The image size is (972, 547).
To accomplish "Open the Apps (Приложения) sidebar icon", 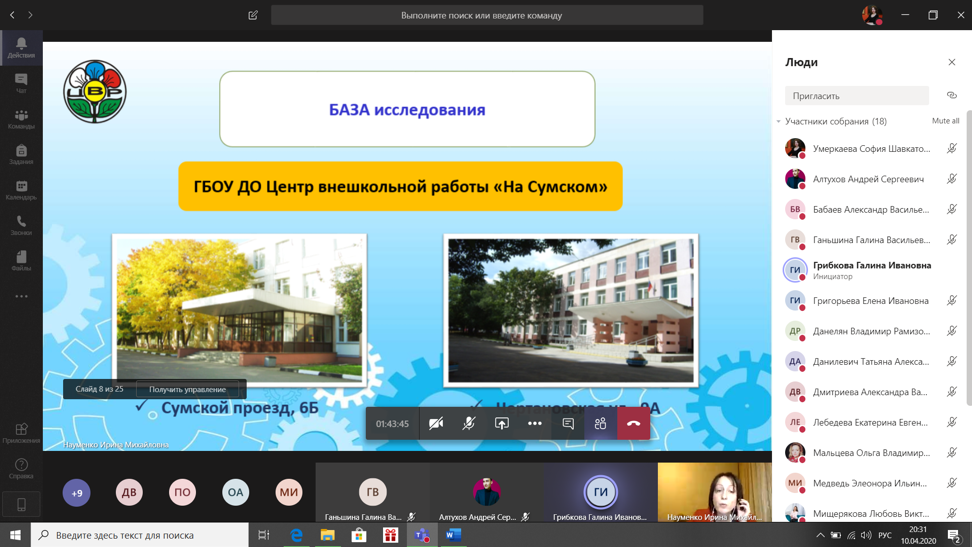I will (21, 433).
